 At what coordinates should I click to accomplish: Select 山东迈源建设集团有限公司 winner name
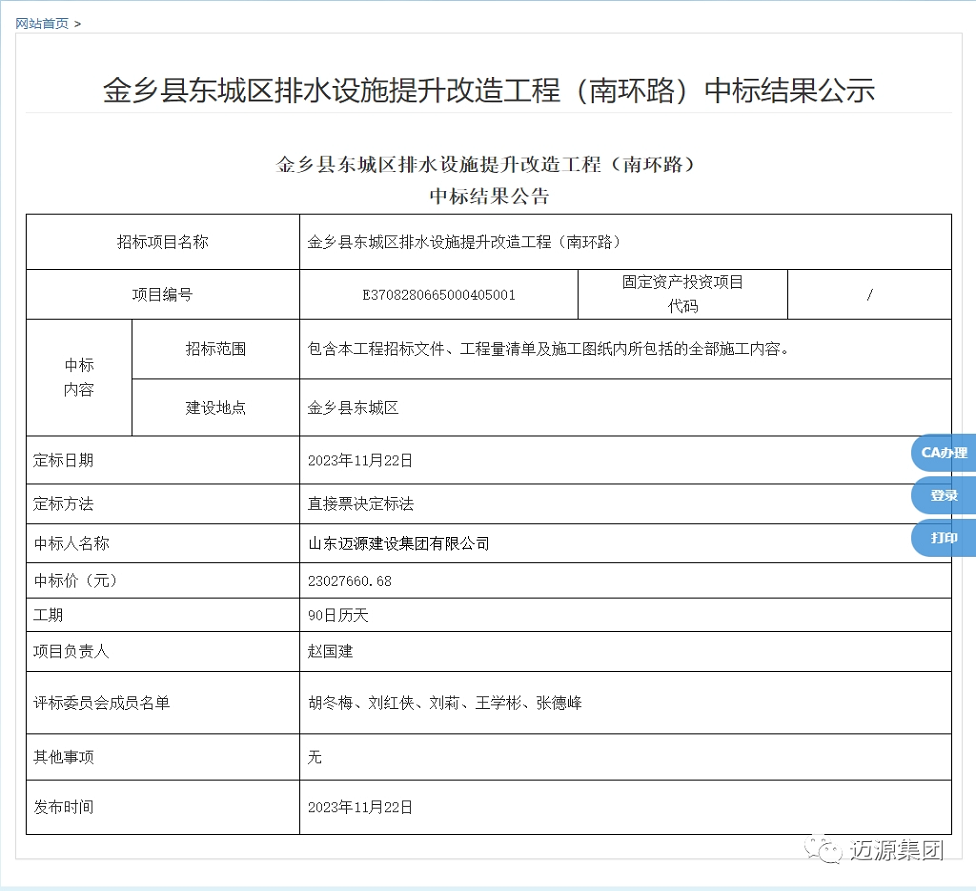pos(398,544)
